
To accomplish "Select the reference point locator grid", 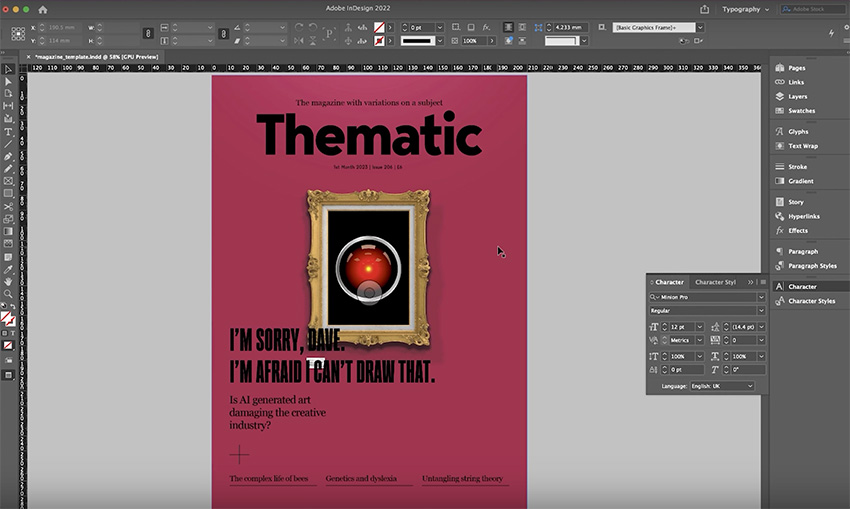I will point(18,34).
